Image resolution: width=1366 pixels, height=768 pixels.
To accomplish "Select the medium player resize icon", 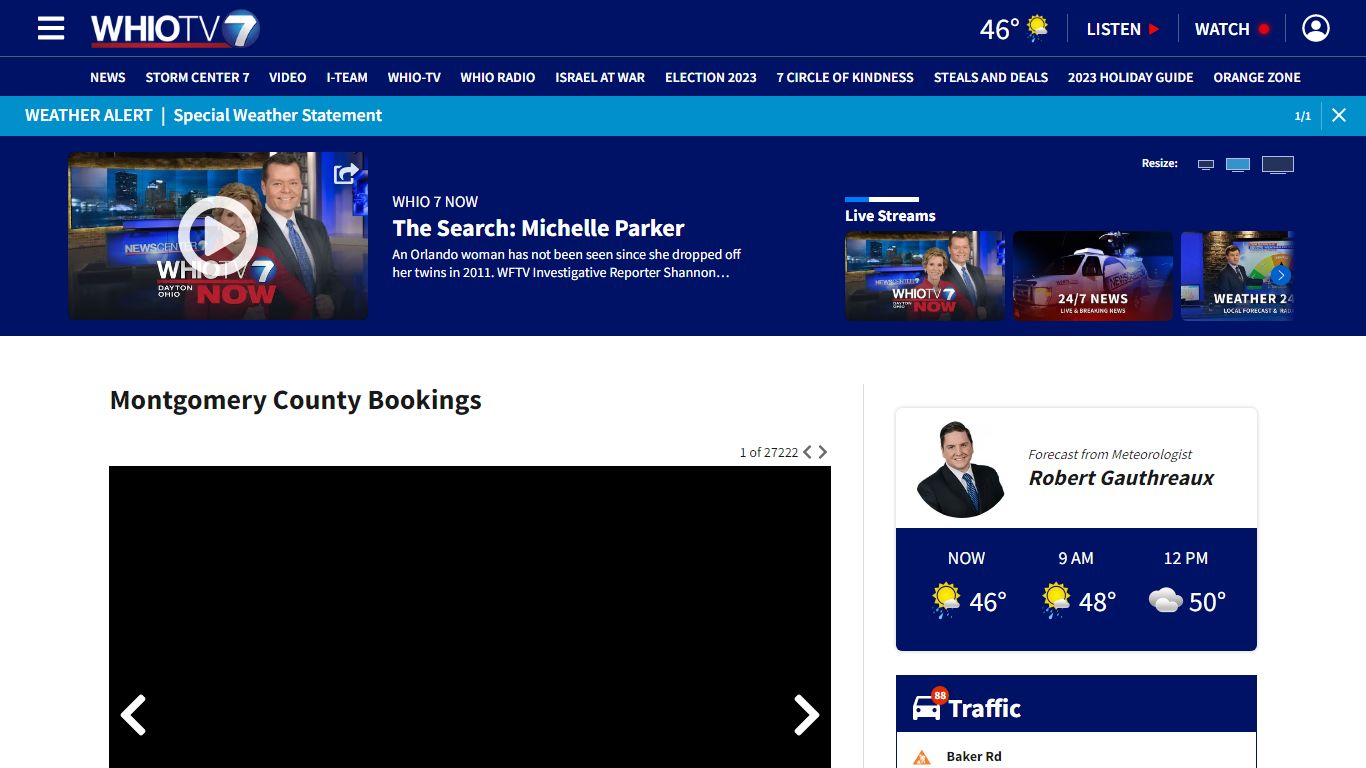I will [1238, 164].
